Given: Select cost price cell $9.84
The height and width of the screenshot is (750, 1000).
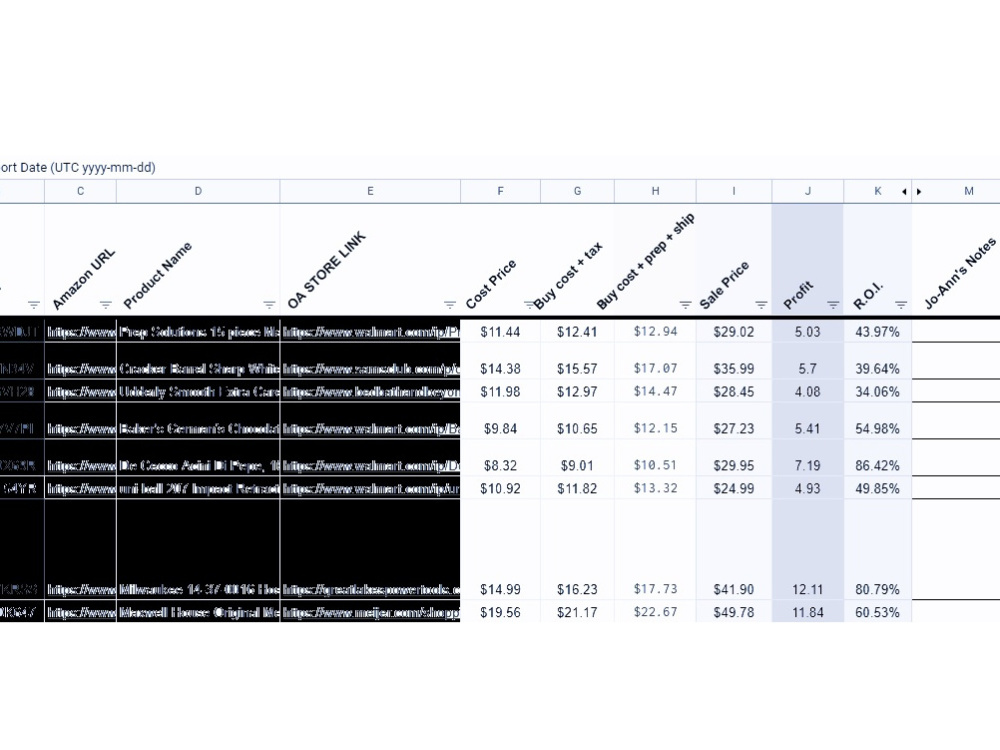Looking at the screenshot, I should [x=500, y=421].
